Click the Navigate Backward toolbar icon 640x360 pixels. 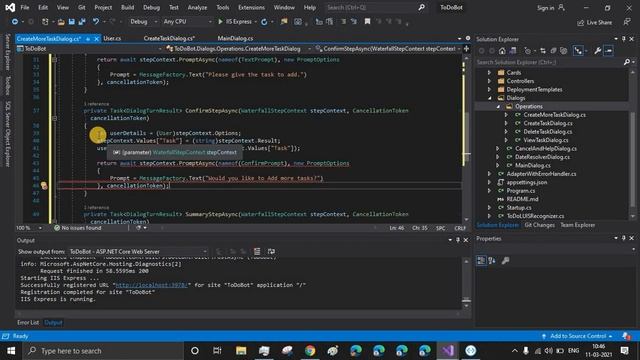15,22
